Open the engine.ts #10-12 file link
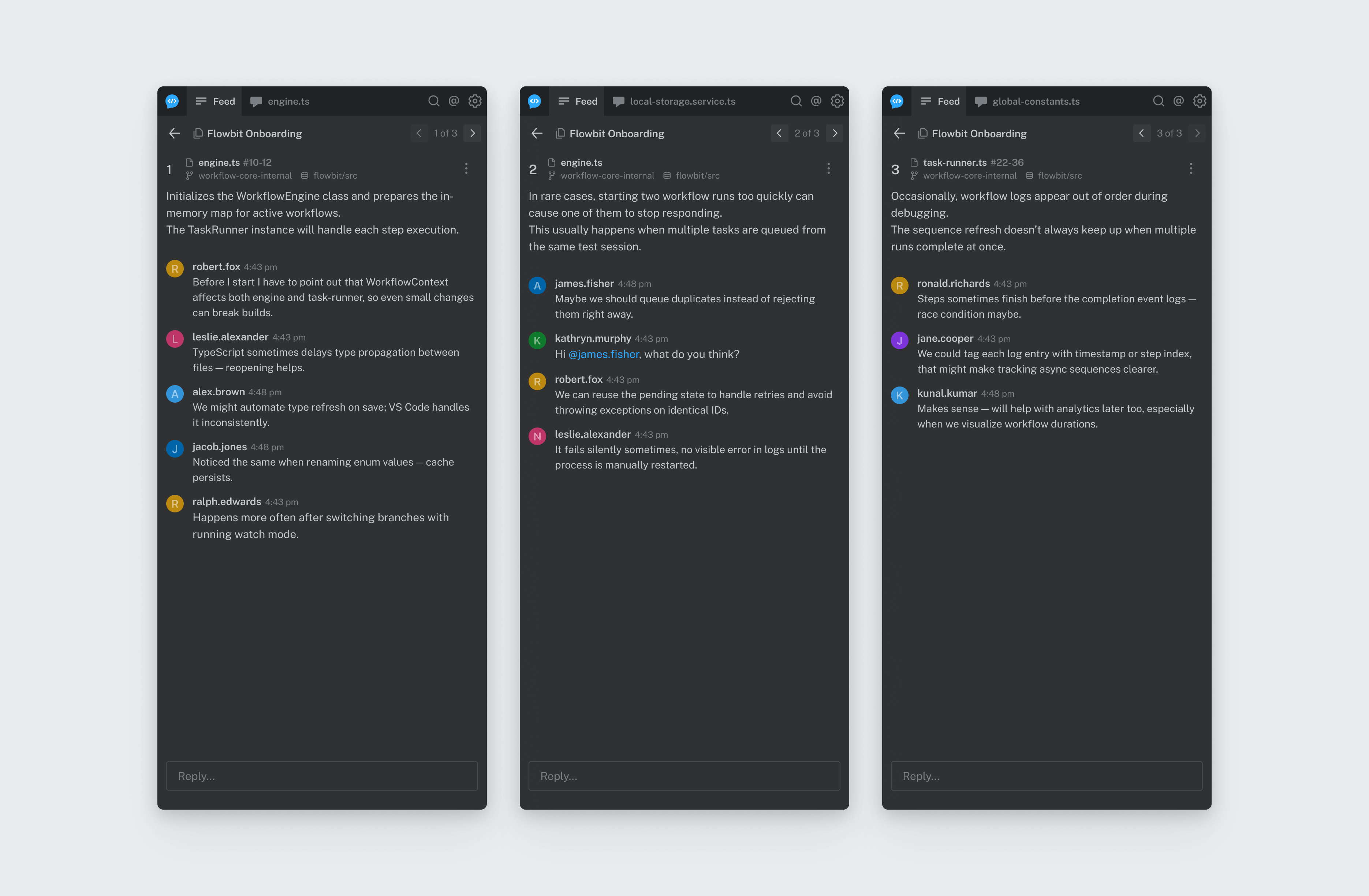The width and height of the screenshot is (1369, 896). 235,163
